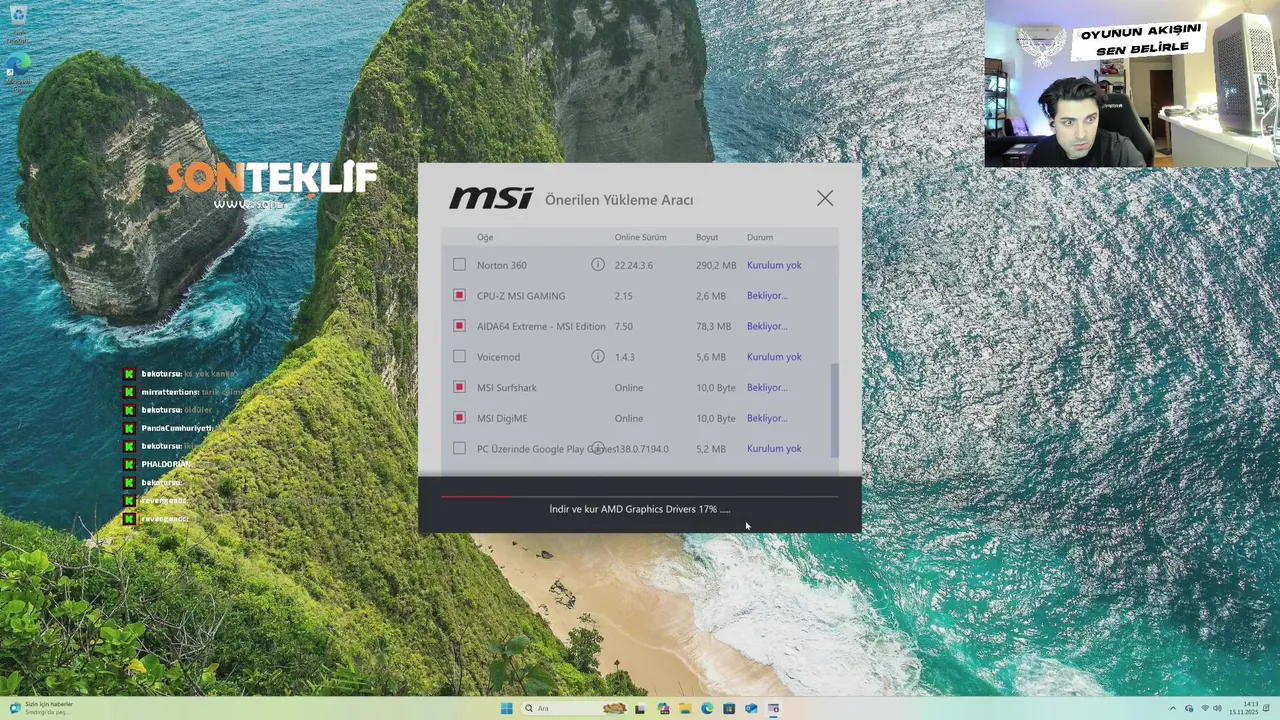This screenshot has height=720, width=1280.
Task: Click the 'Durum' column header
Action: click(760, 237)
